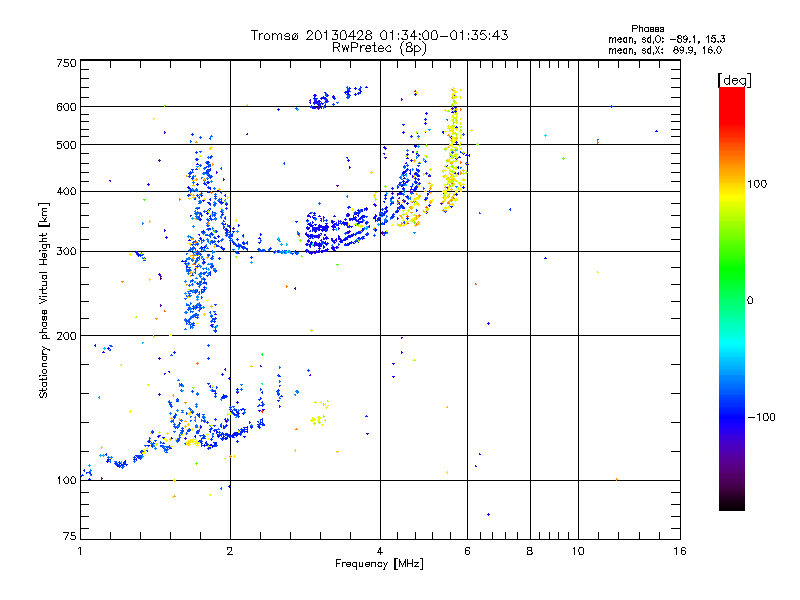Click the y-axis tick label '200'
The width and height of the screenshot is (800, 600).
pyautogui.click(x=66, y=336)
